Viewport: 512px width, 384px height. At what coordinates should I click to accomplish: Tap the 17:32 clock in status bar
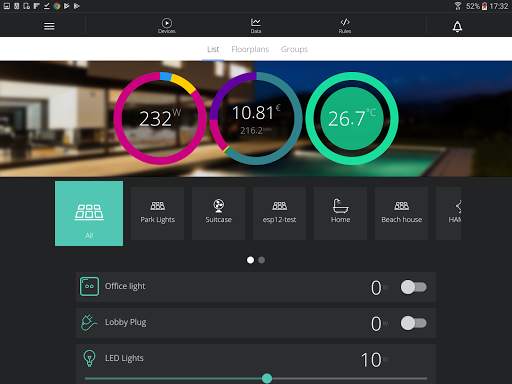[x=499, y=6]
